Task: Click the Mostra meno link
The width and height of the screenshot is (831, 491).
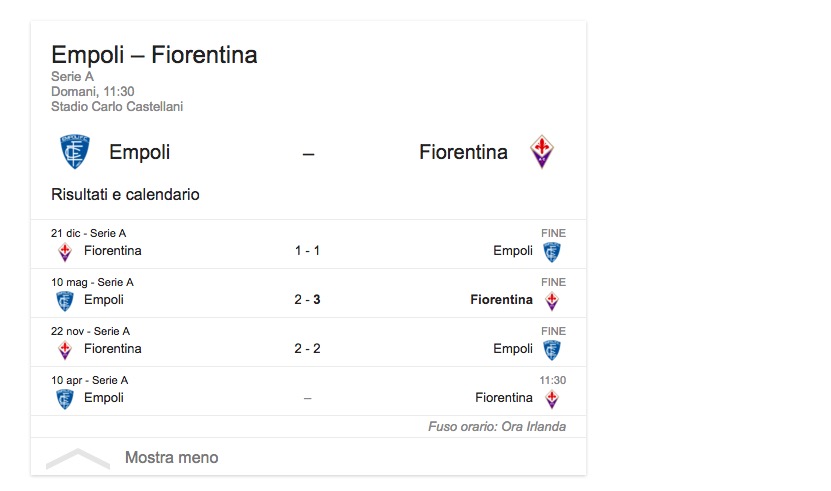Action: coord(171,458)
